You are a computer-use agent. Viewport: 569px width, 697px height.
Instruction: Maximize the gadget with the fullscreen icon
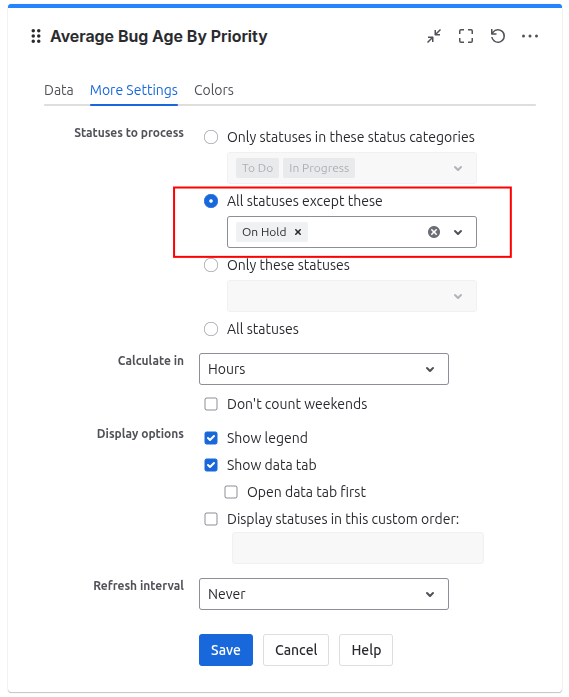pos(466,36)
